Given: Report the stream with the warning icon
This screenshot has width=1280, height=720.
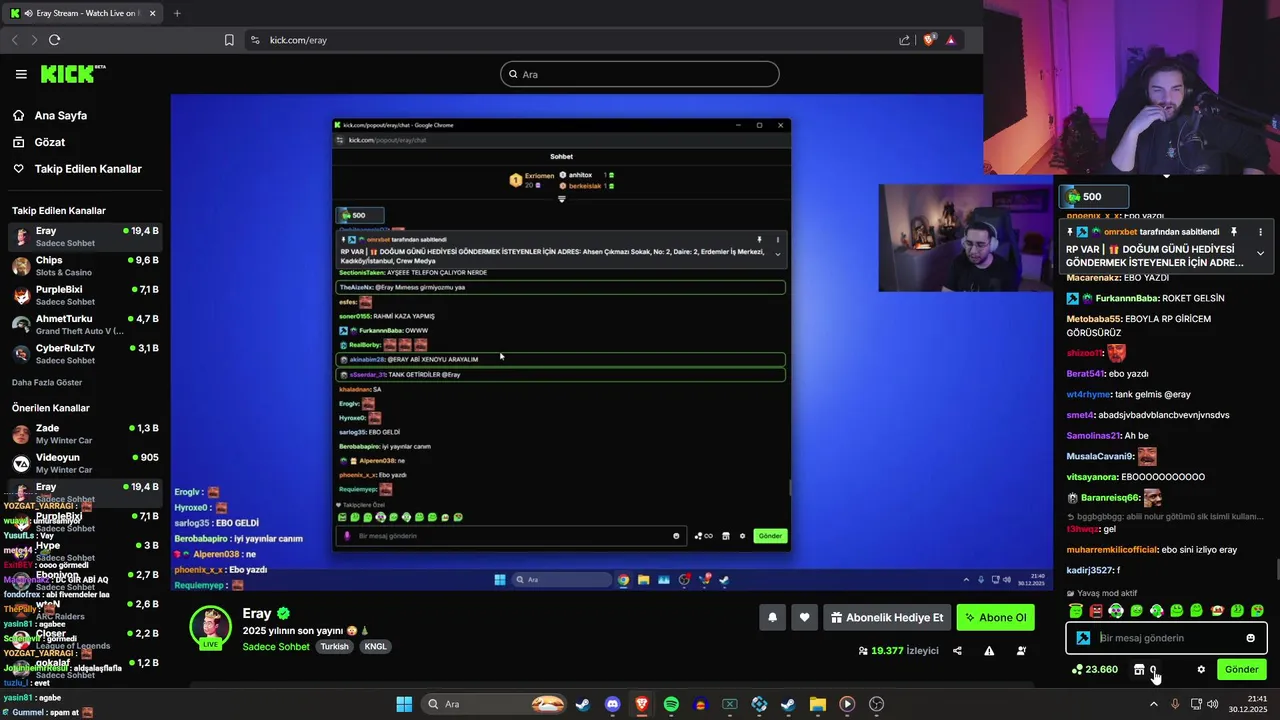Looking at the screenshot, I should (989, 651).
